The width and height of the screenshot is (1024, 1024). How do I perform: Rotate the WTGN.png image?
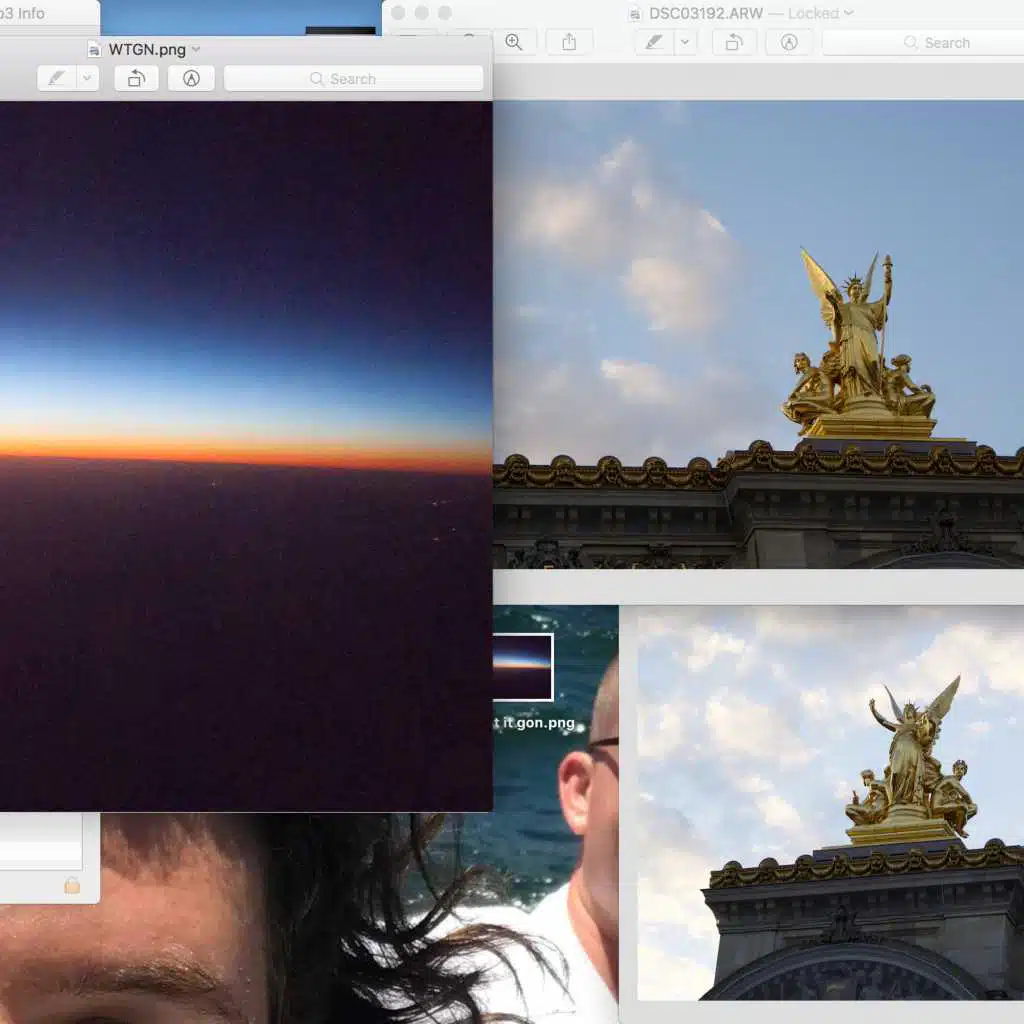click(x=136, y=79)
